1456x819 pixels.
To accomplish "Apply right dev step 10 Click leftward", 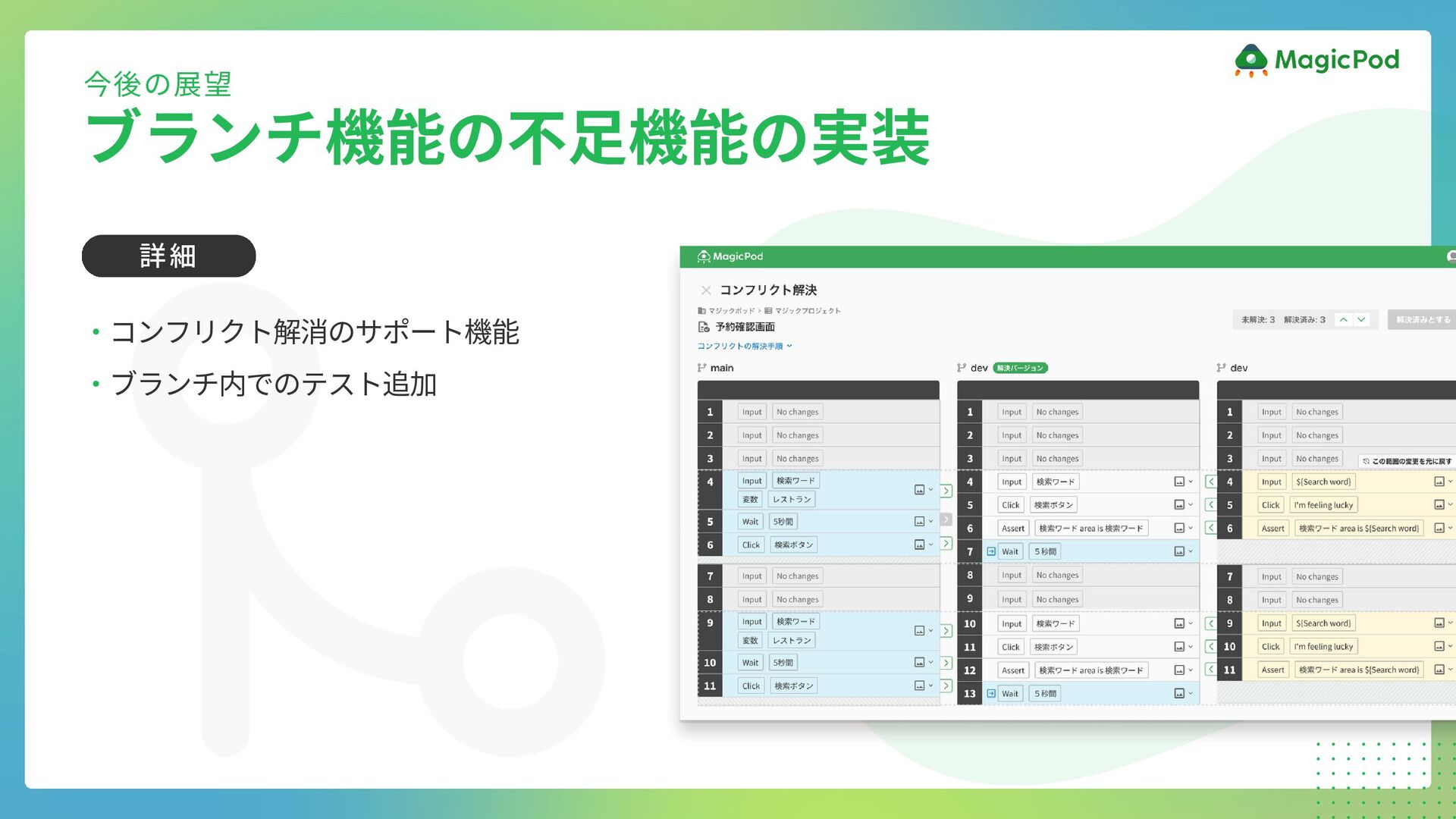I will pyautogui.click(x=1211, y=647).
